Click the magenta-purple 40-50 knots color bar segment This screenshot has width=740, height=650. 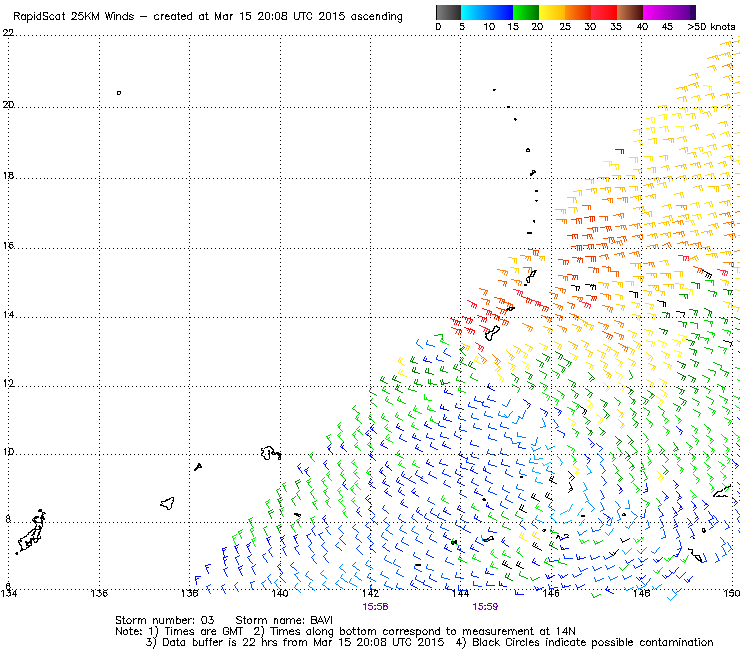(x=669, y=12)
